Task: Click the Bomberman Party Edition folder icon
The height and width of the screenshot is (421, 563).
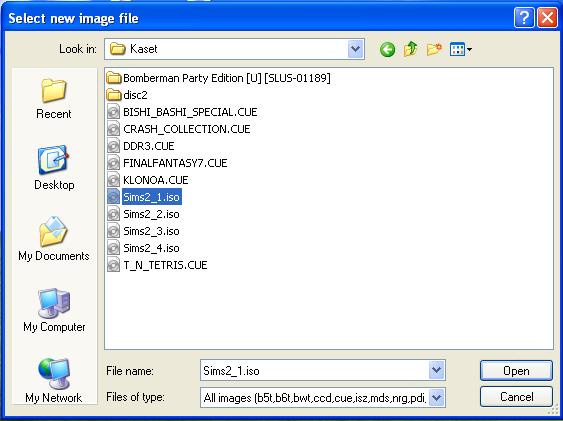Action: pyautogui.click(x=114, y=78)
